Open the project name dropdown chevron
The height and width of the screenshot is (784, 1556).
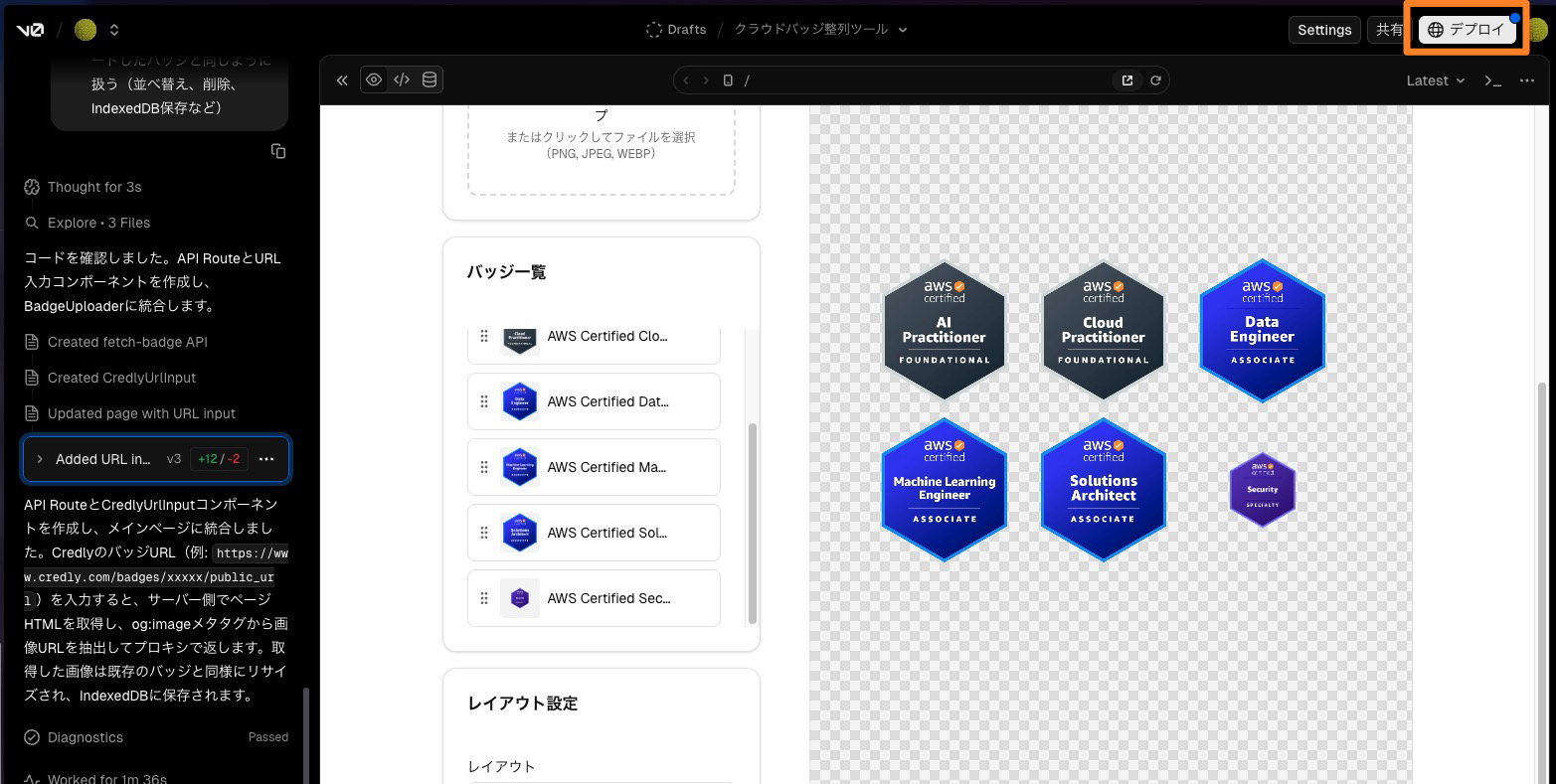tap(903, 30)
